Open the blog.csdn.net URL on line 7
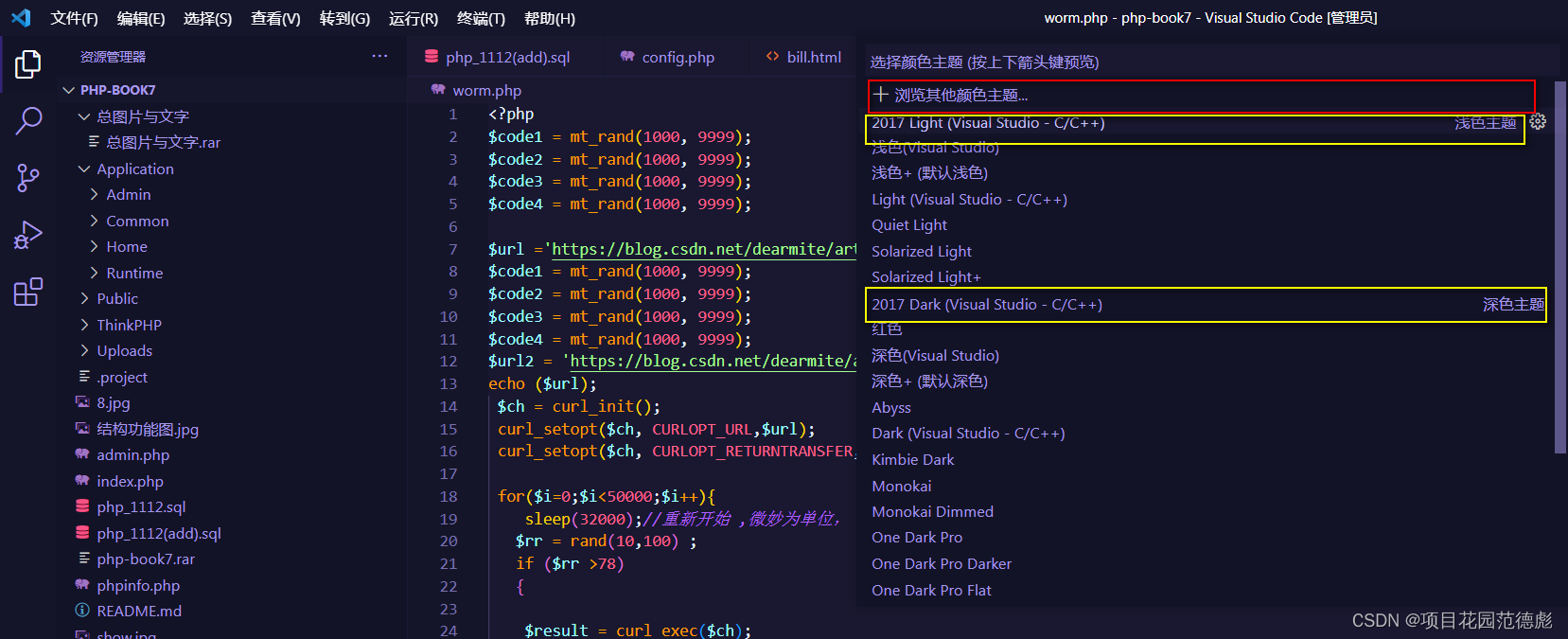Image resolution: width=1568 pixels, height=639 pixels. pos(704,249)
